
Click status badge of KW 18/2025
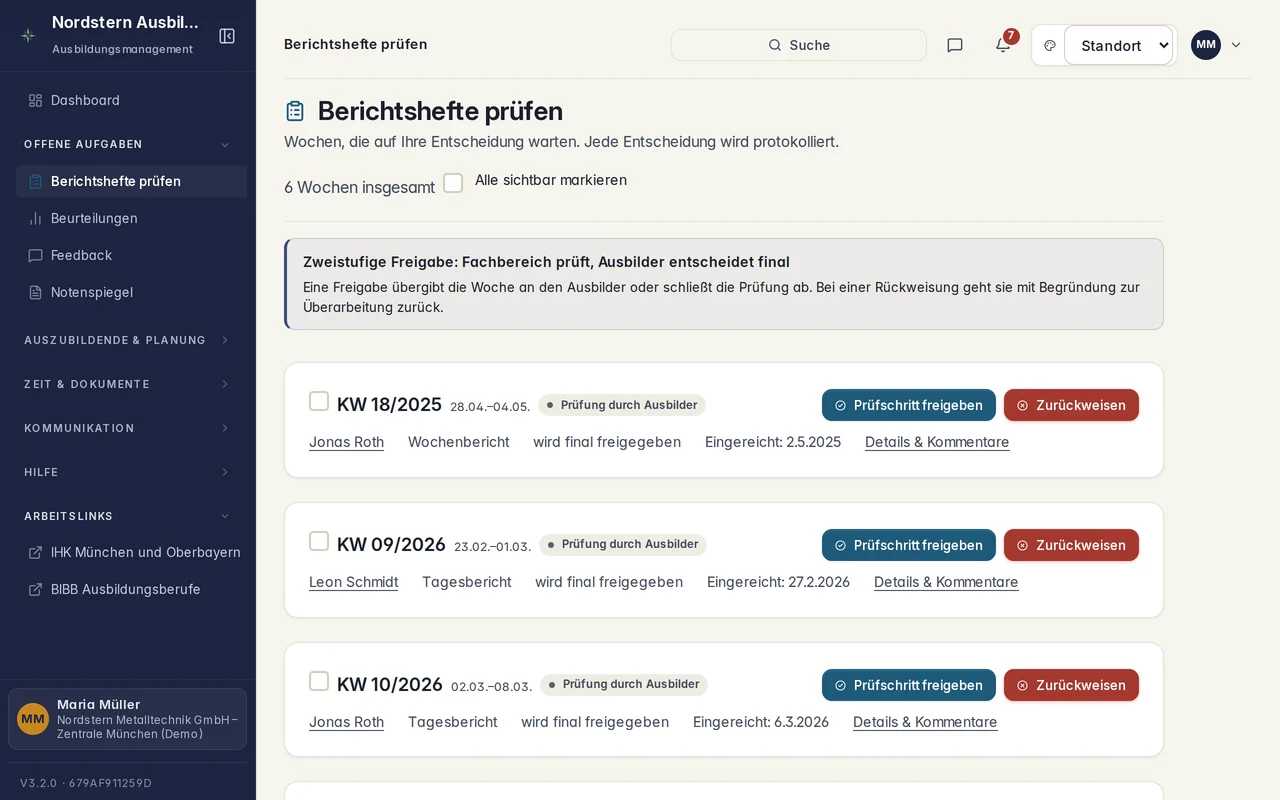tap(622, 405)
